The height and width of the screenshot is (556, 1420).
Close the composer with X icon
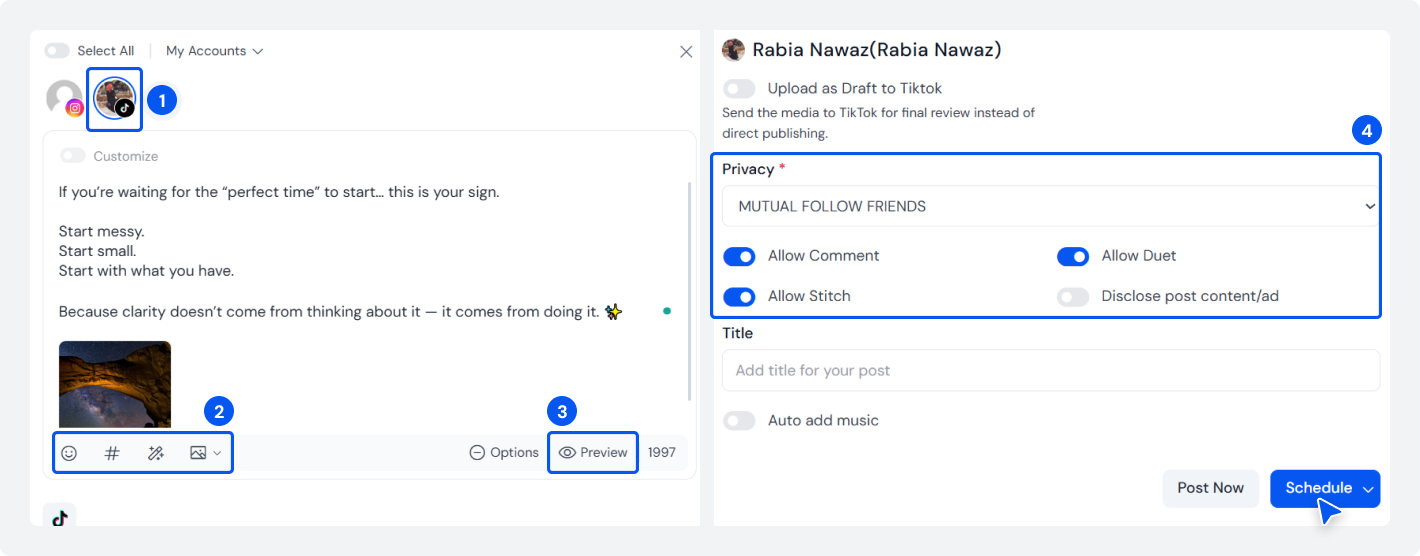pyautogui.click(x=686, y=52)
